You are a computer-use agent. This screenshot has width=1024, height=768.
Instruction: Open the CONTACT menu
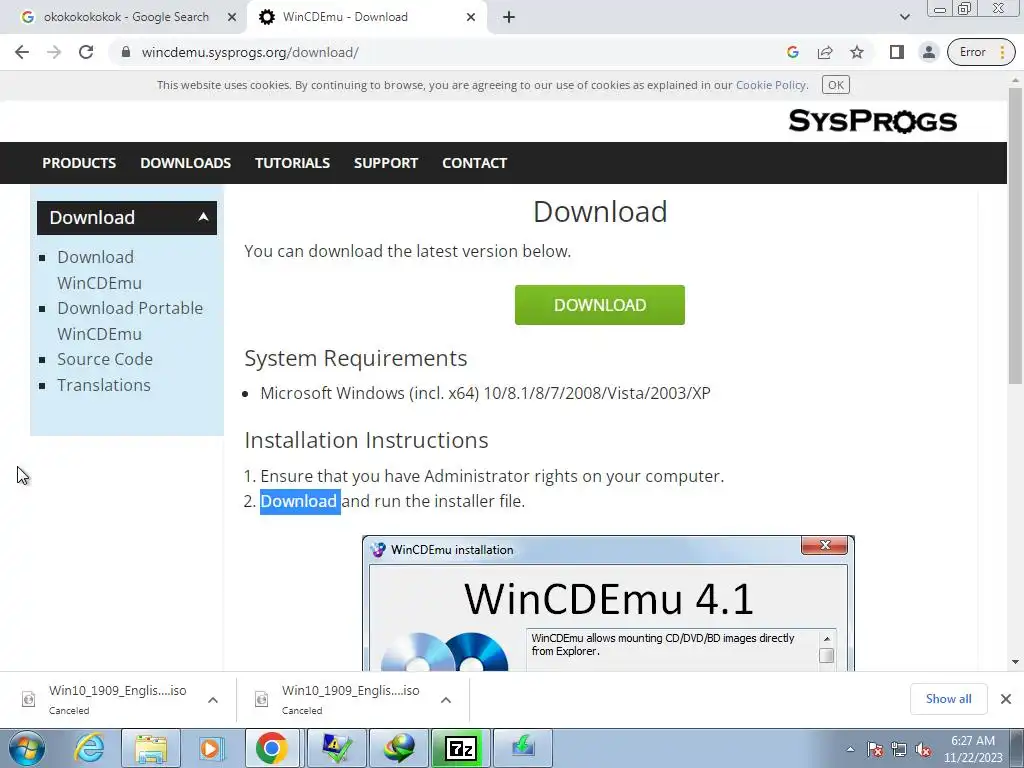point(474,163)
